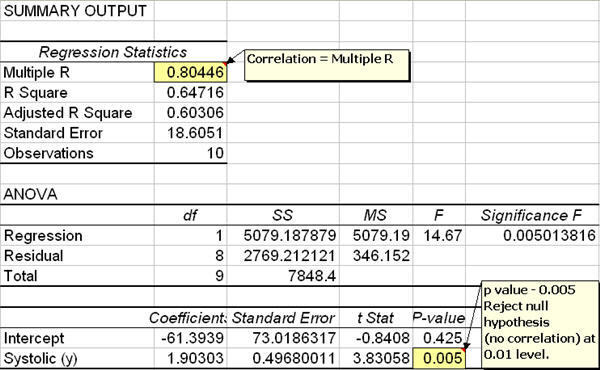Image resolution: width=600 pixels, height=370 pixels.
Task: Click the Correlation = Multiple R comment box
Action: click(327, 65)
